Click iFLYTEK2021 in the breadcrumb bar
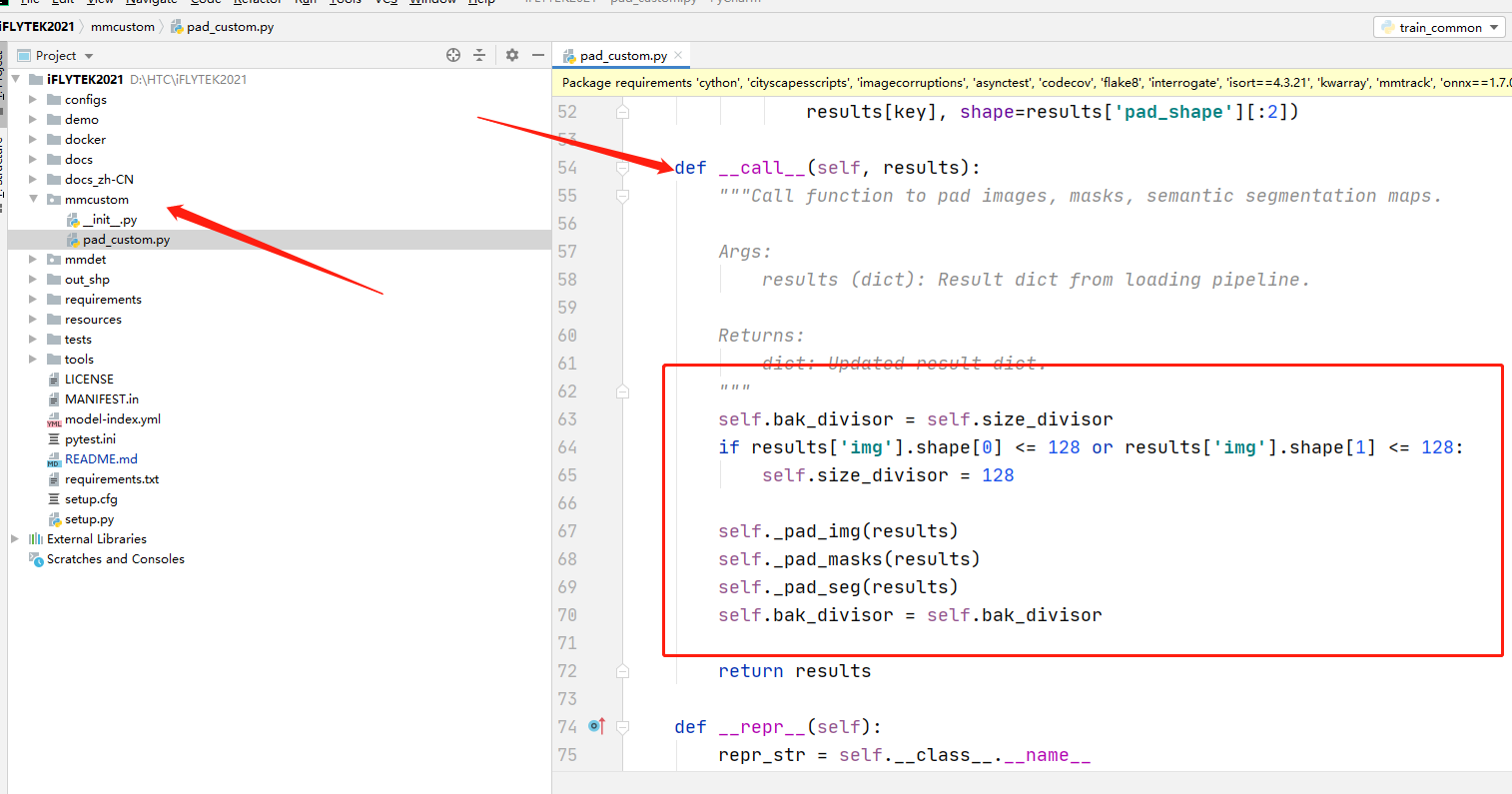 38,27
